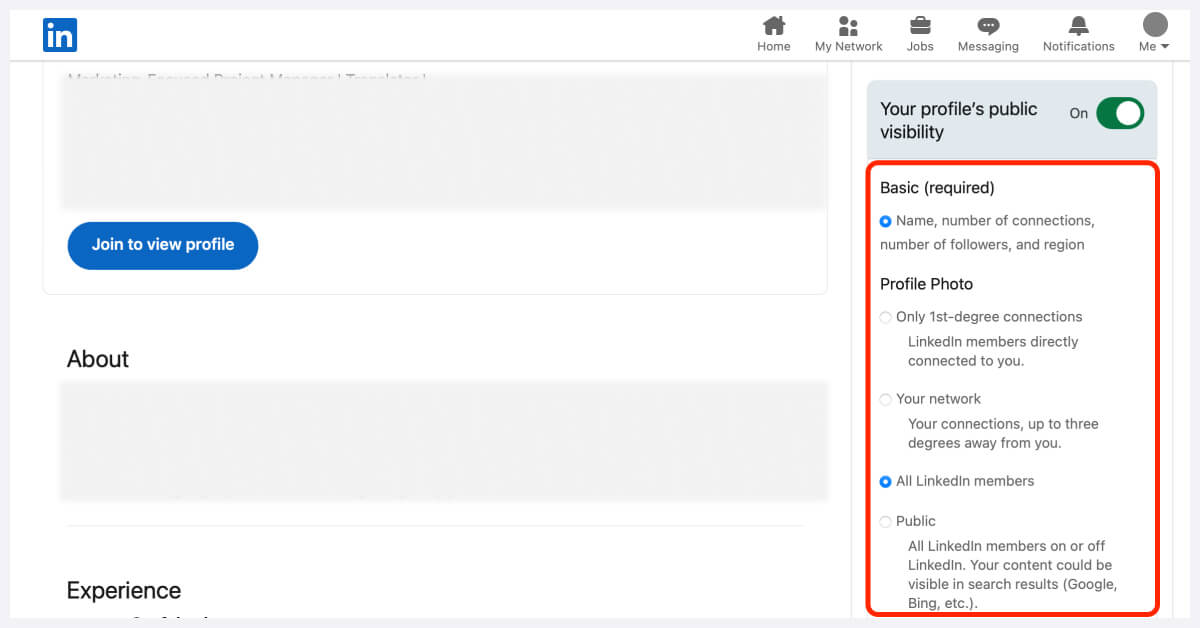Viewport: 1200px width, 628px height.
Task: Select the "Your network" option
Action: click(885, 399)
